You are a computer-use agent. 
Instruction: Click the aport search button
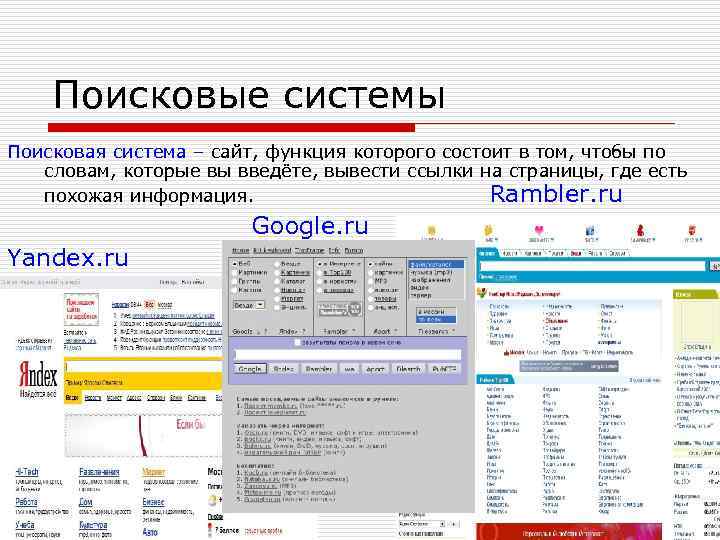[375, 369]
